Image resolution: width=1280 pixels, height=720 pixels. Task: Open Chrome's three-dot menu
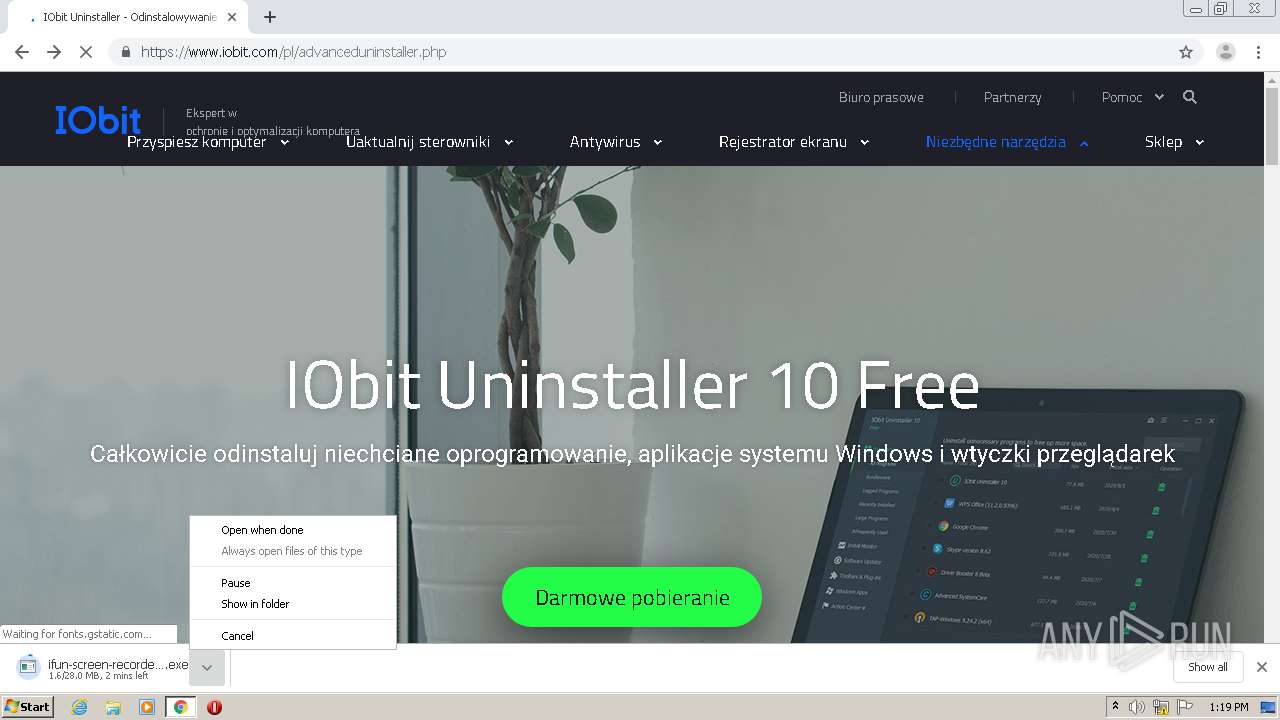click(1259, 52)
